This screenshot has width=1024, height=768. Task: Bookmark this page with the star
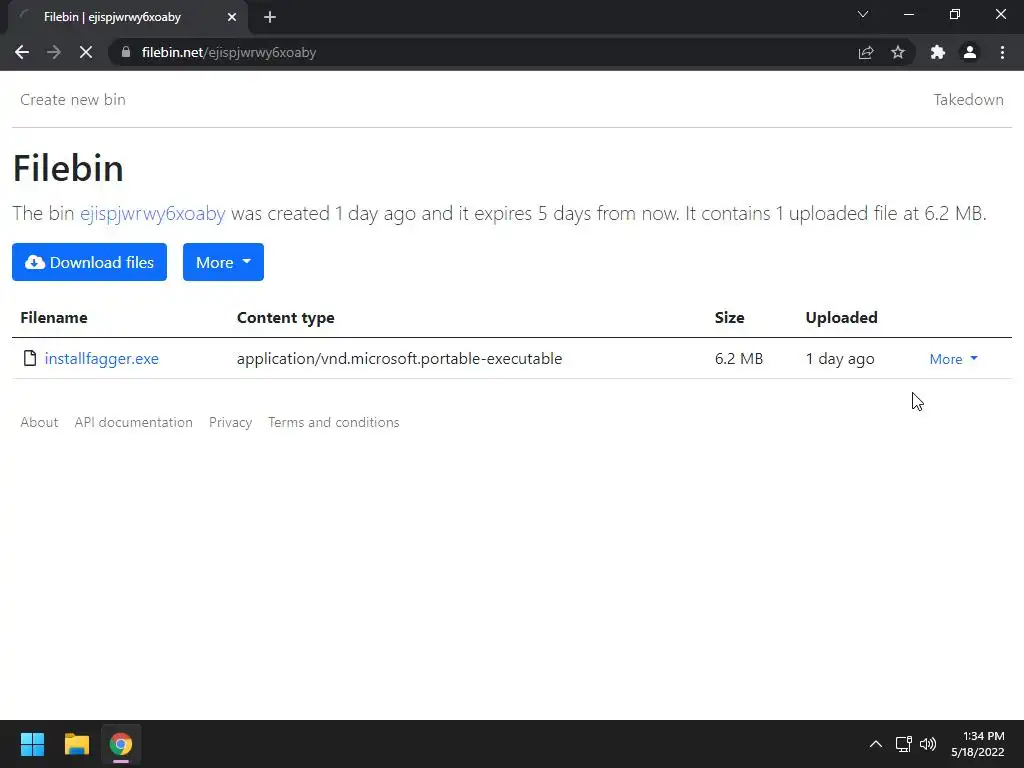[898, 52]
